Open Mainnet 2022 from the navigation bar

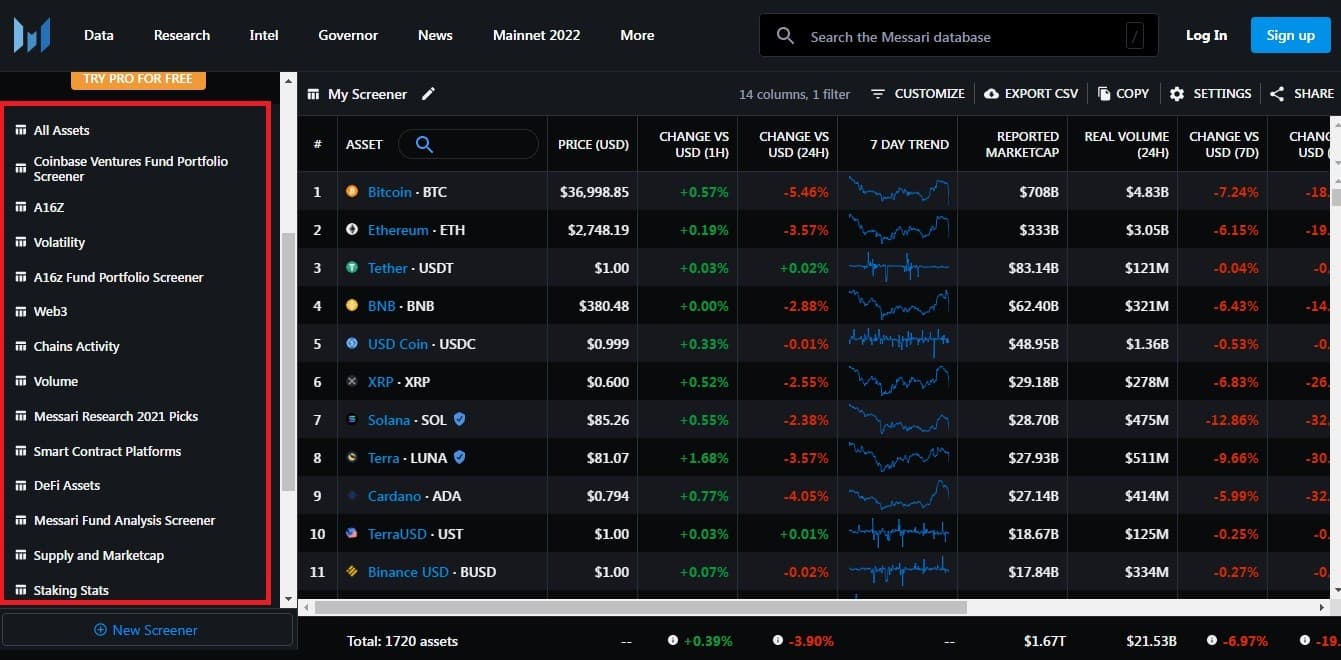click(536, 35)
